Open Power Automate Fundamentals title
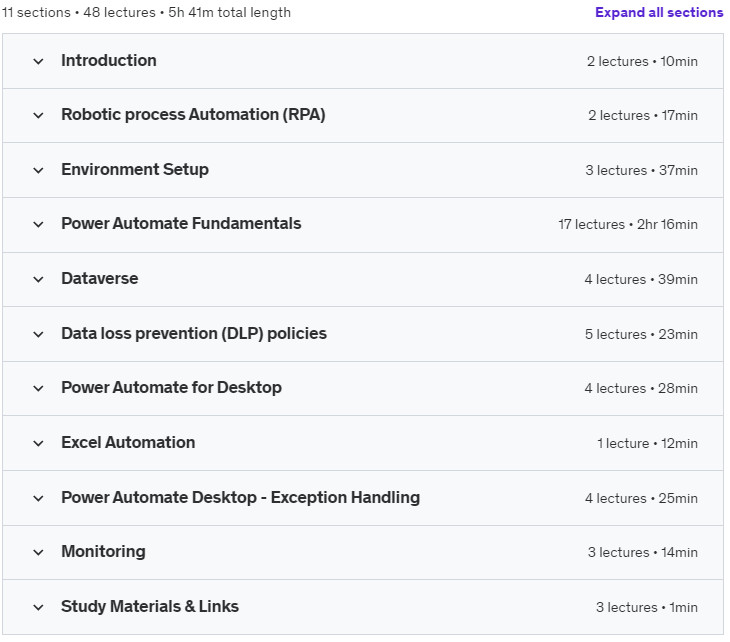 181,223
